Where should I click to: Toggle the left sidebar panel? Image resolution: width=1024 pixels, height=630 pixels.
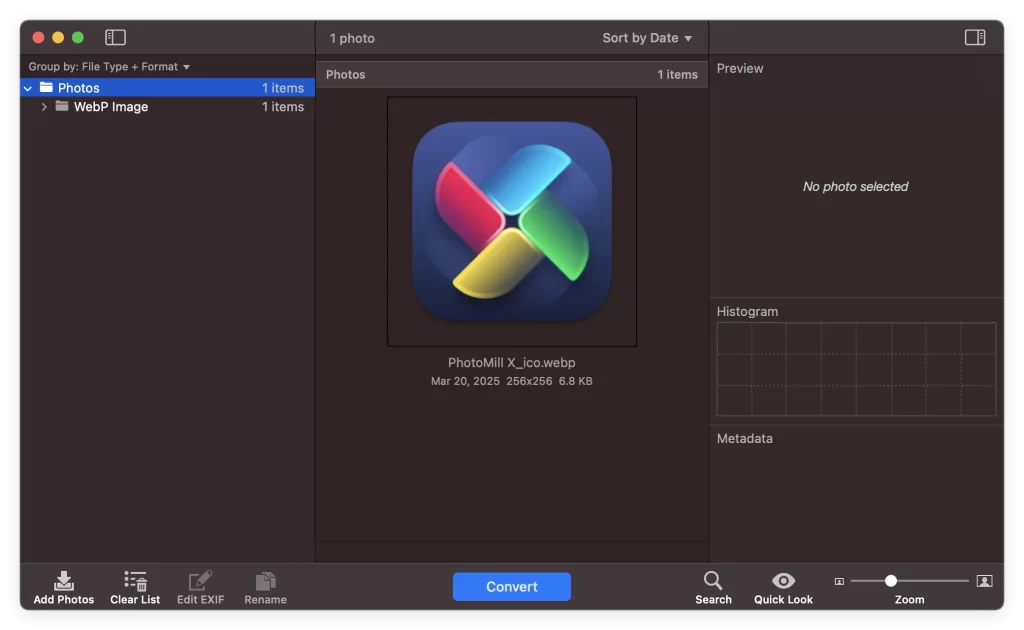tap(116, 38)
